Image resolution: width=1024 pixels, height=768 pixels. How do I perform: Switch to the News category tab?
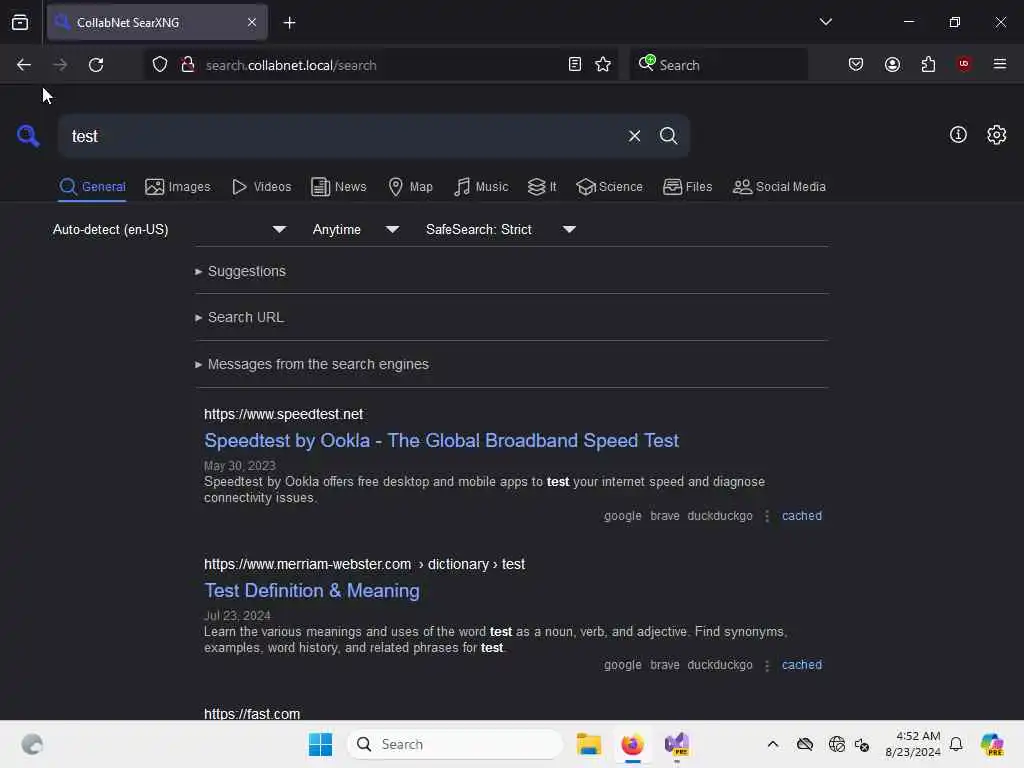(x=339, y=187)
